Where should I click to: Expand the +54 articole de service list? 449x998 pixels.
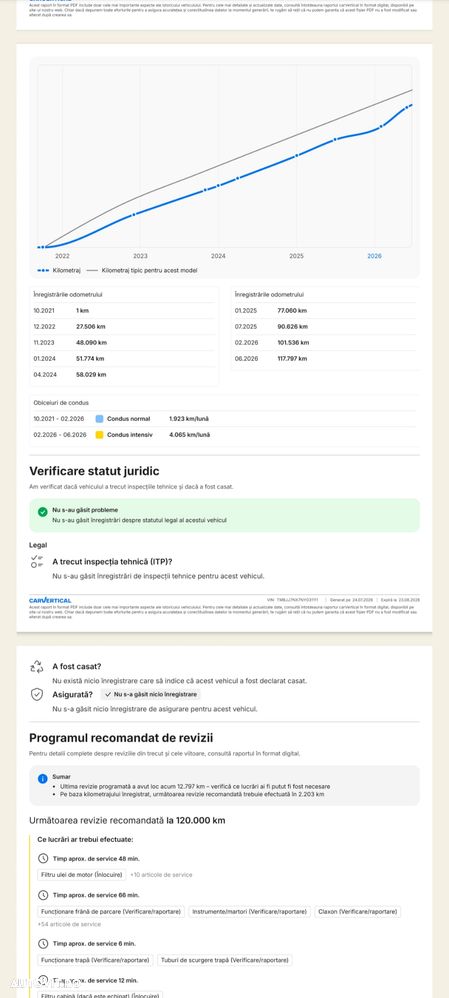click(71, 924)
